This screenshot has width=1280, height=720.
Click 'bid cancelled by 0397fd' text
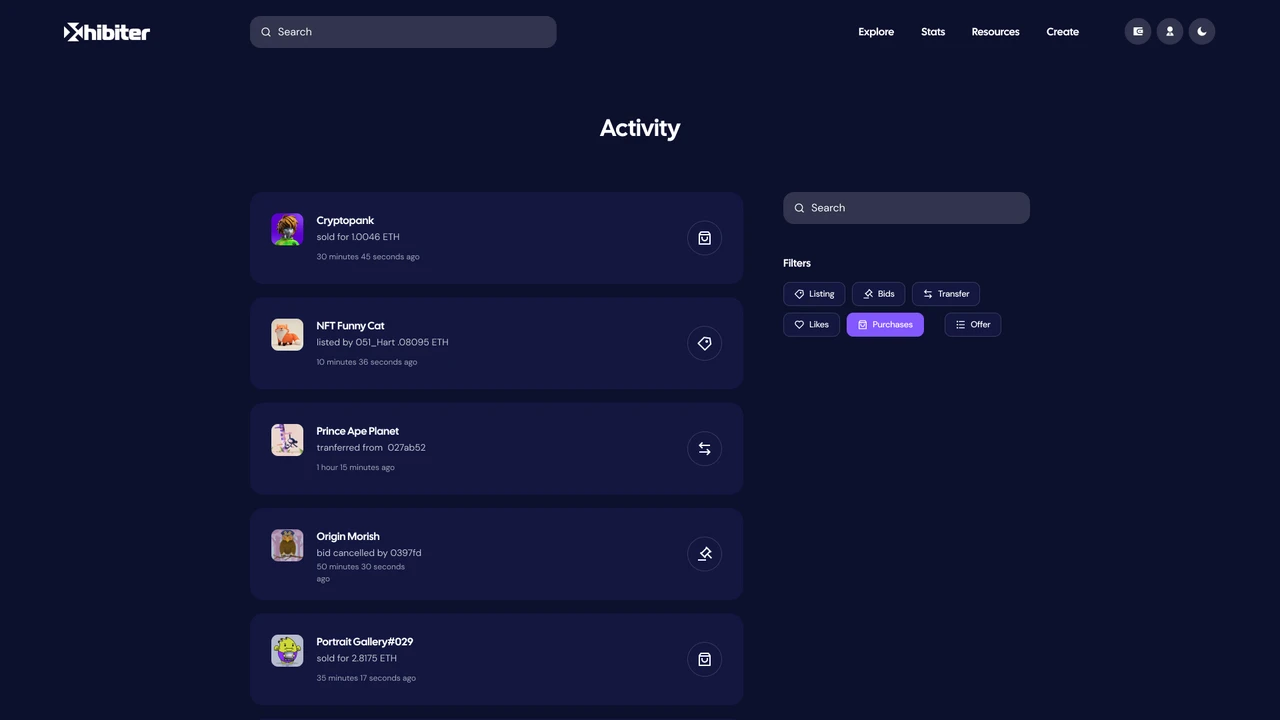[369, 553]
